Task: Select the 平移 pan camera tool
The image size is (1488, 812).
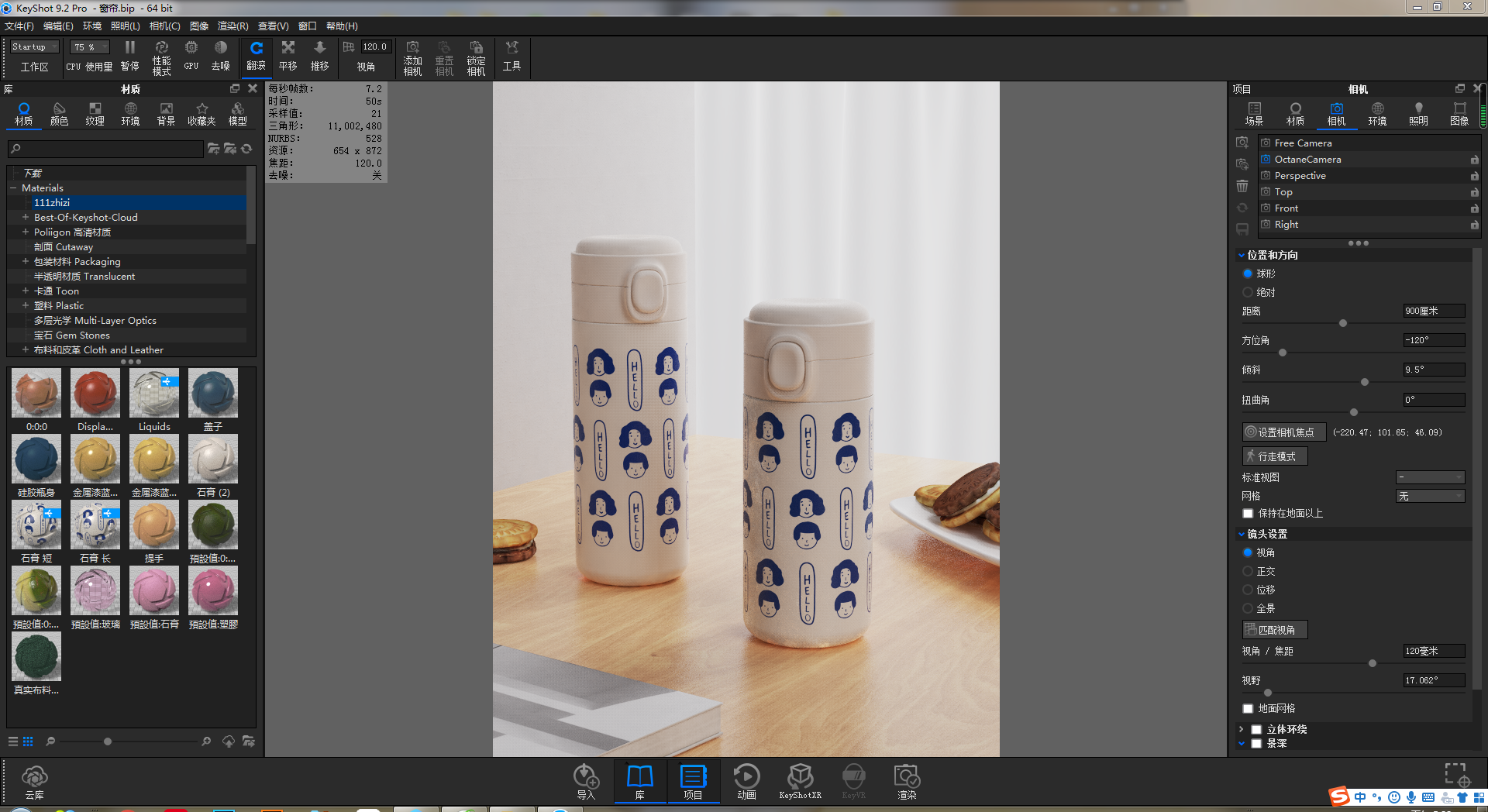Action: coord(288,56)
